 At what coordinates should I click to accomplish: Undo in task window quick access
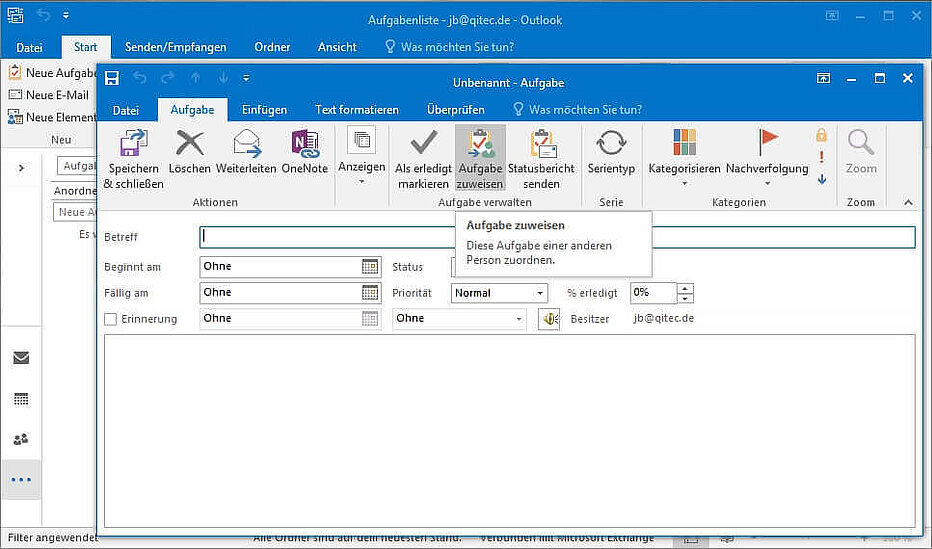click(140, 78)
